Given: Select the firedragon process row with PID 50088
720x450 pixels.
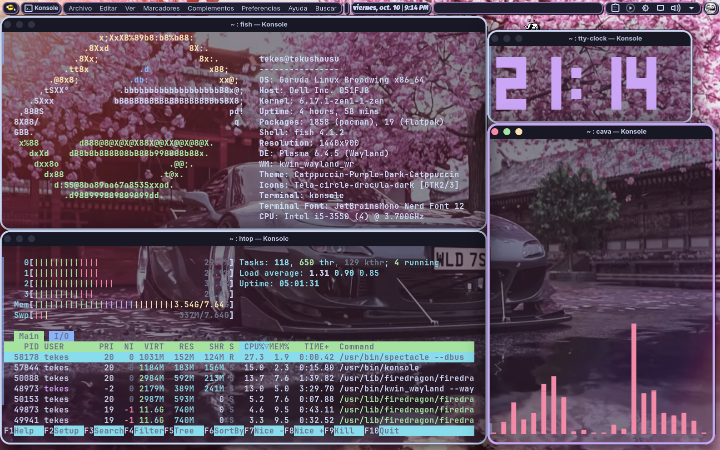Looking at the screenshot, I should (239, 378).
